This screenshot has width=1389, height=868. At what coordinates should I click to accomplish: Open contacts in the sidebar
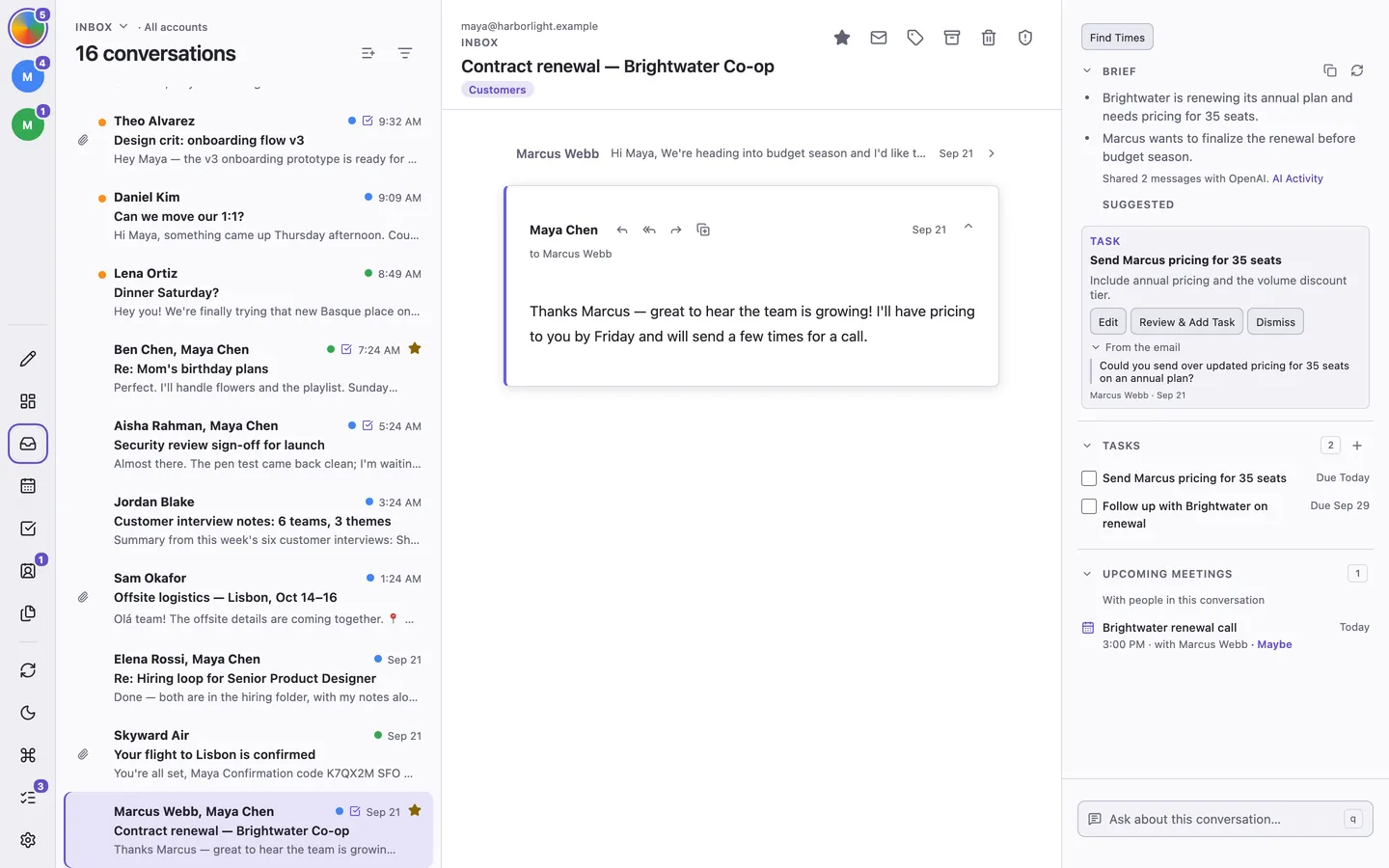(28, 571)
